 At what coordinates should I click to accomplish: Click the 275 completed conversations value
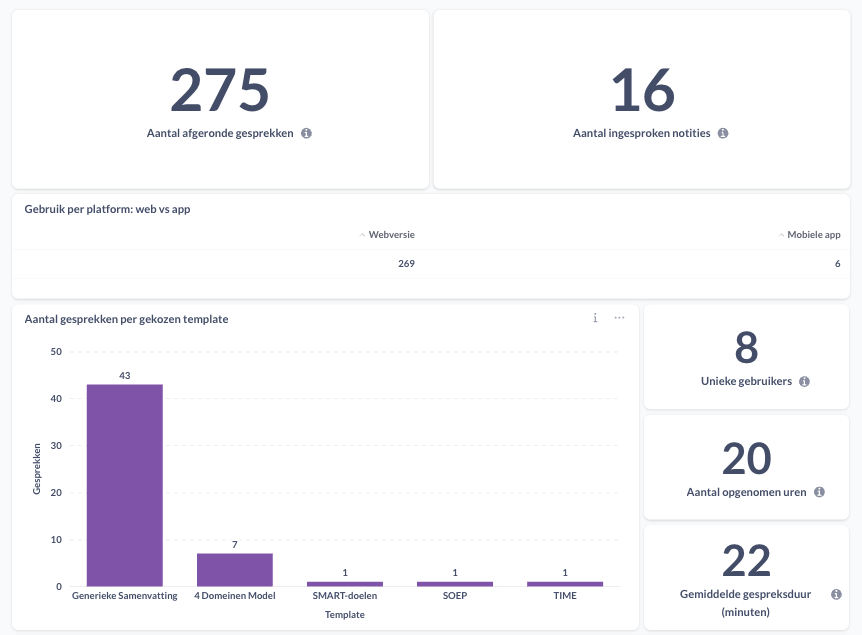point(220,90)
